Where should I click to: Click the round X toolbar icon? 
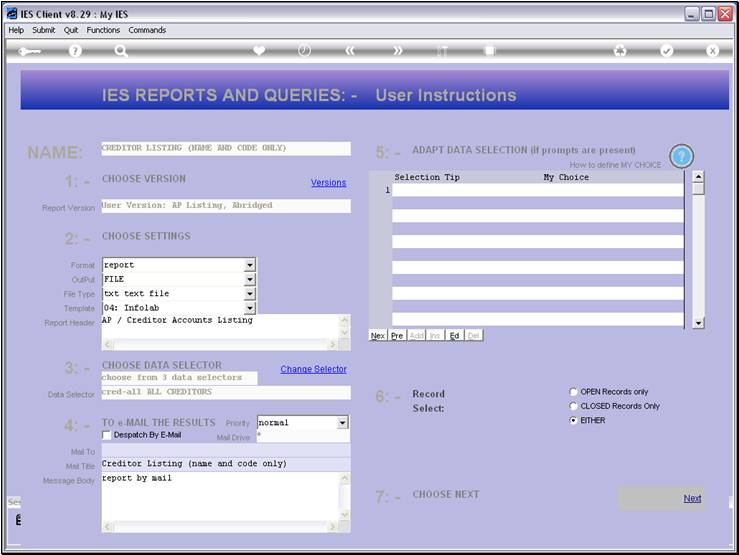click(712, 50)
